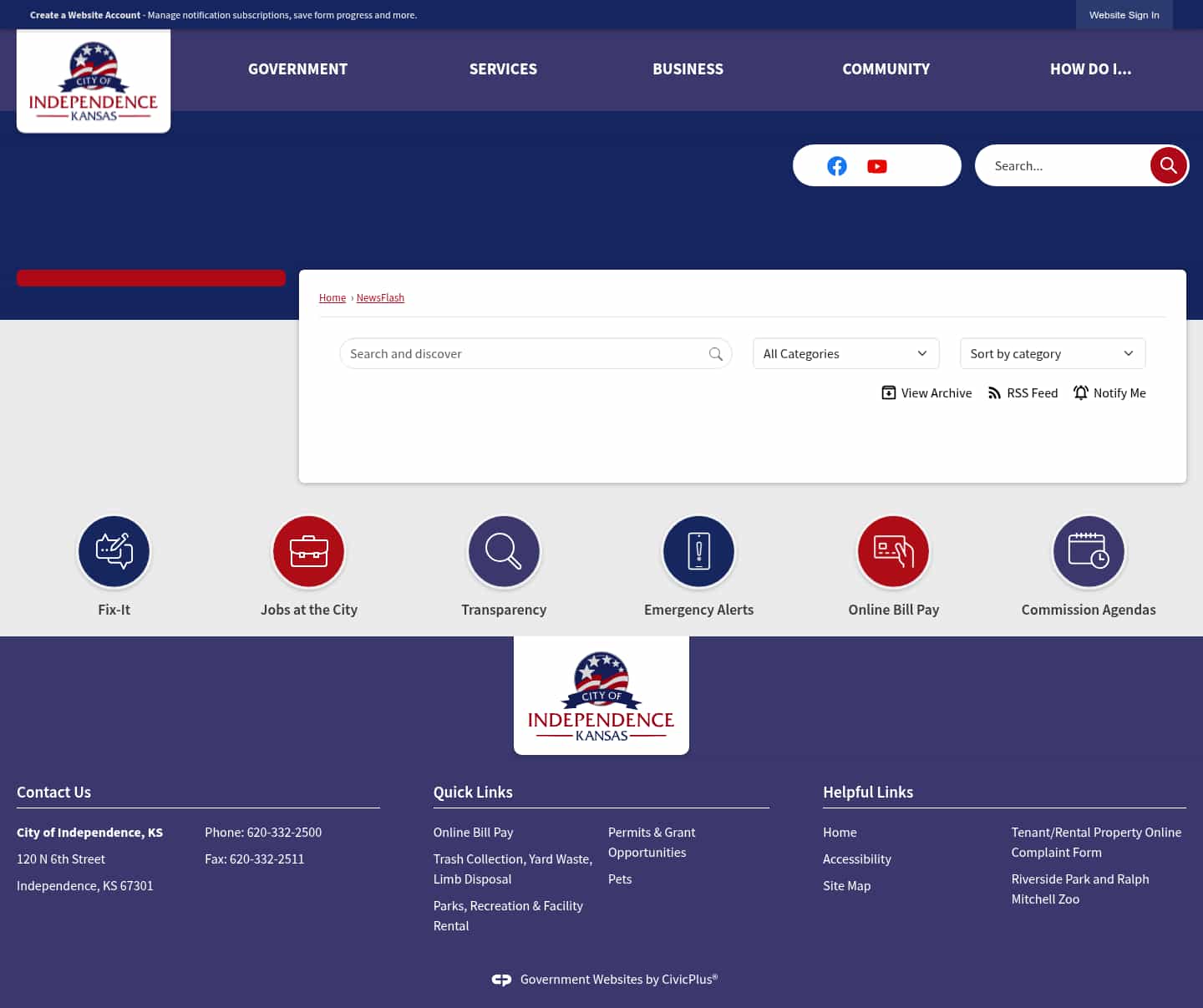Click Government Websites by CivicPlus link
The width and height of the screenshot is (1203, 1008).
[x=618, y=980]
